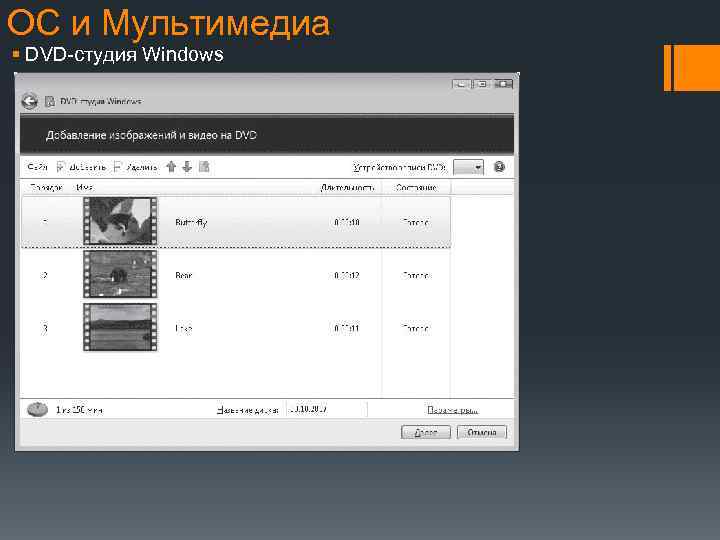Click the duration value in the Bear row
720x540 pixels.
click(x=347, y=276)
